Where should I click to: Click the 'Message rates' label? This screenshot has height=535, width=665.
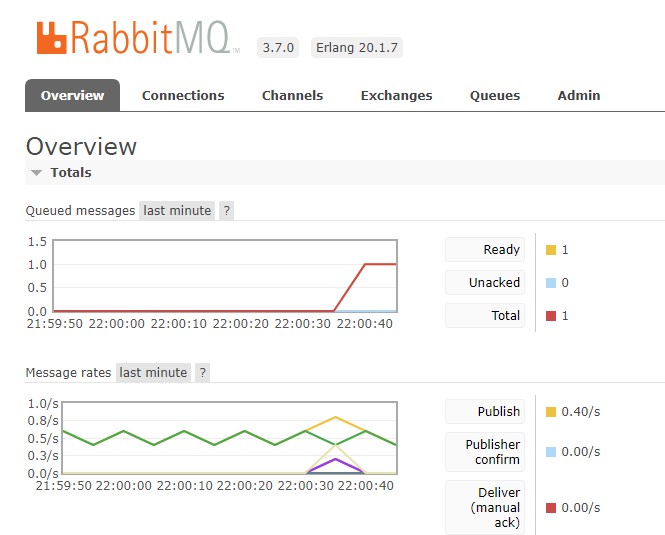coord(68,373)
